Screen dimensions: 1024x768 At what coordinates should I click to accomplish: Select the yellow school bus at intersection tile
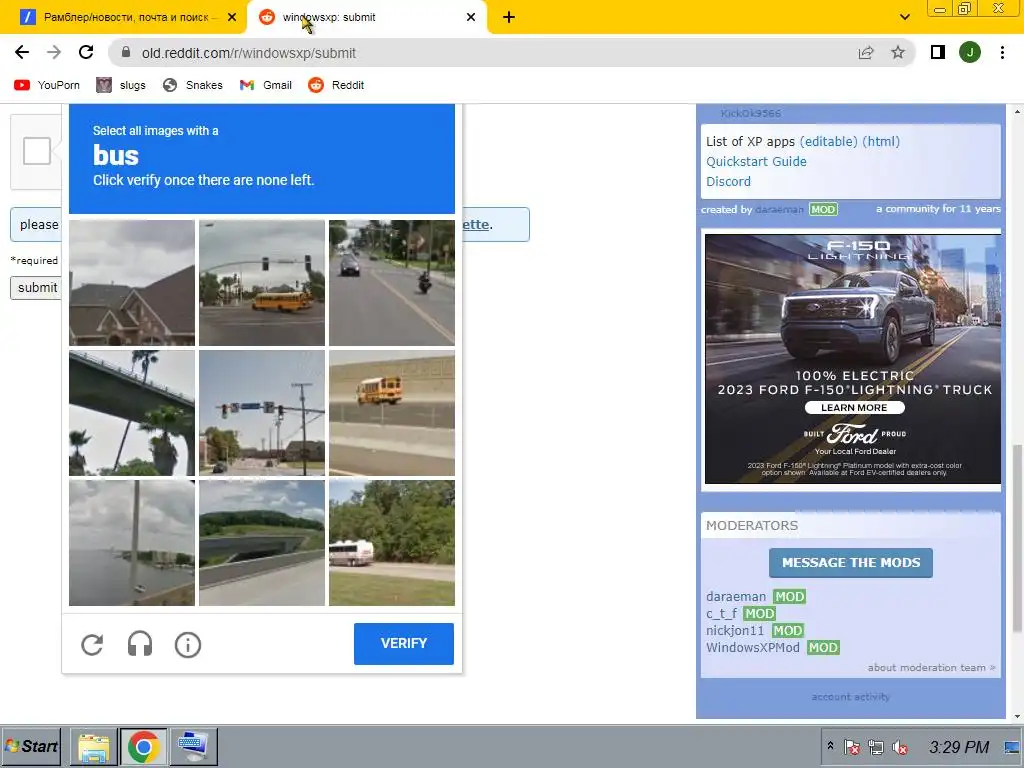click(x=262, y=283)
